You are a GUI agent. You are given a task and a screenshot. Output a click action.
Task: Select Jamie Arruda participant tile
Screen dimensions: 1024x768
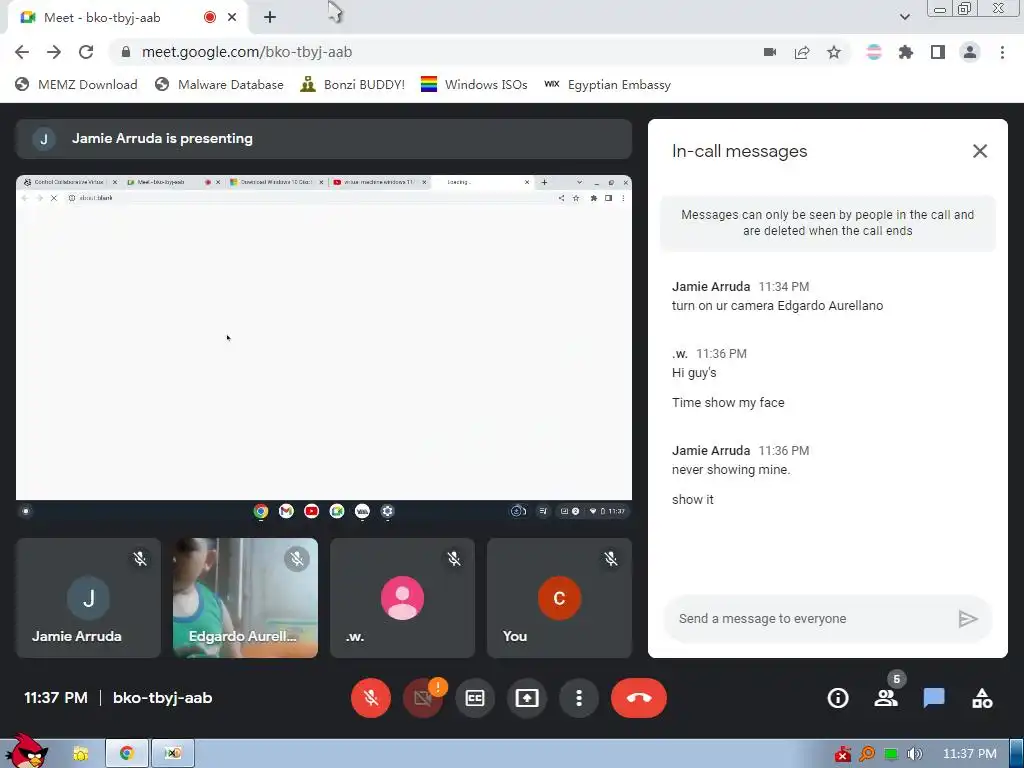(88, 598)
